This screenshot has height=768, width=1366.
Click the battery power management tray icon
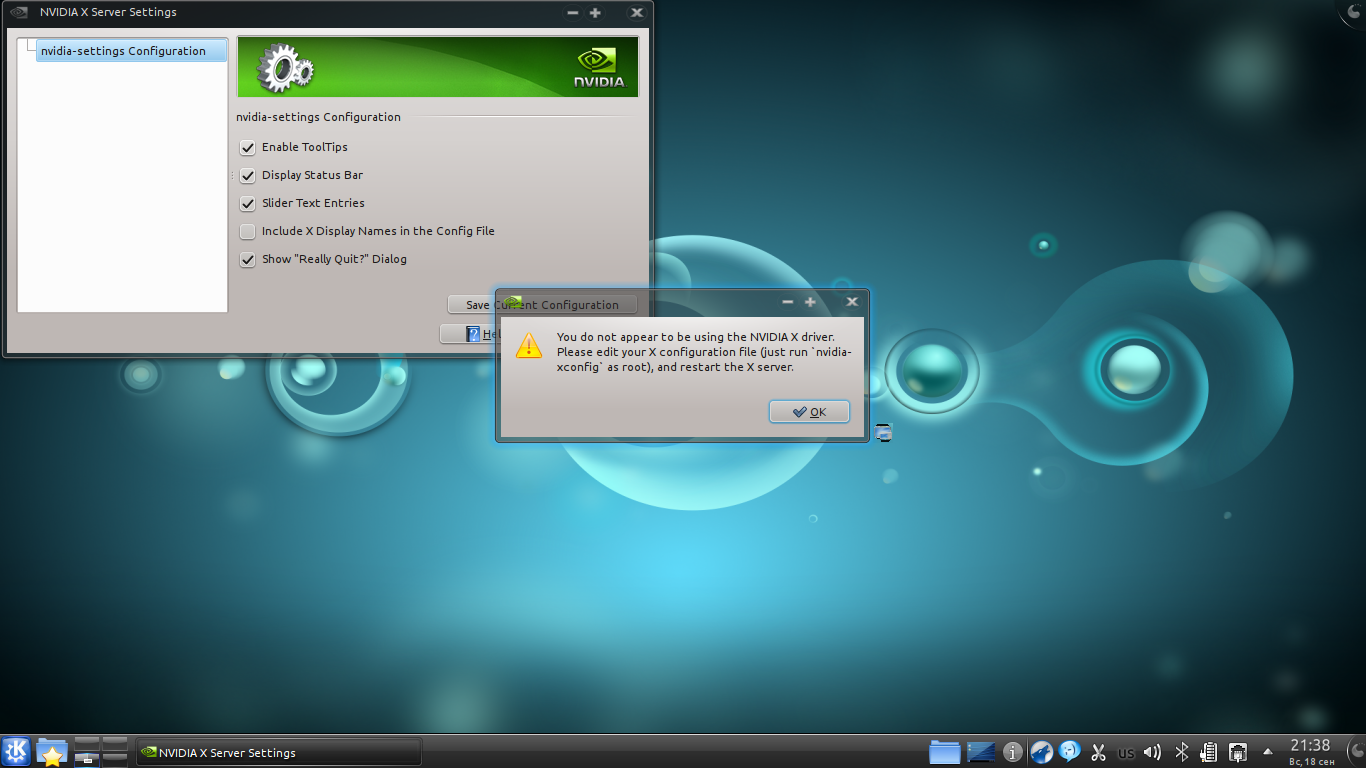pos(1208,752)
